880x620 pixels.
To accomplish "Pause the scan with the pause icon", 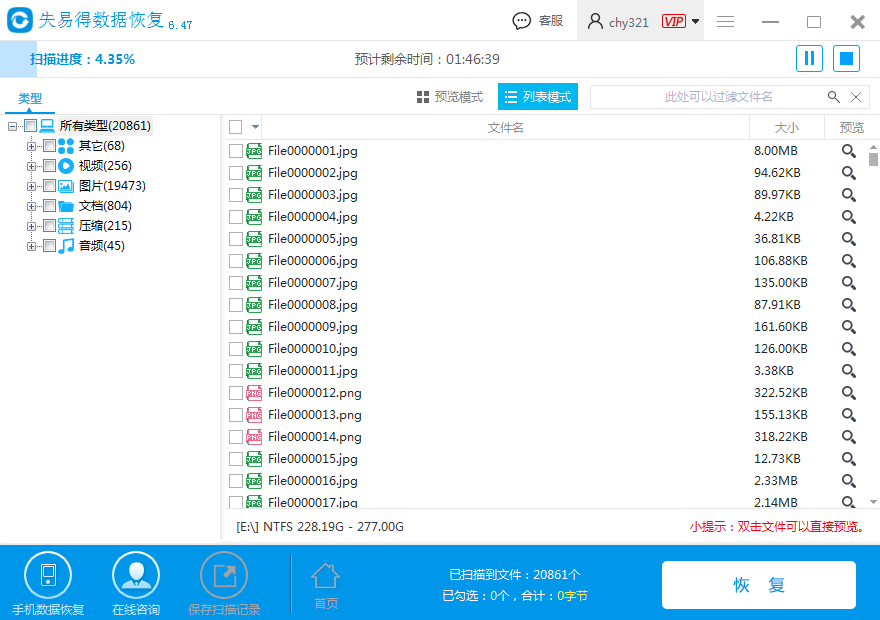I will [809, 58].
